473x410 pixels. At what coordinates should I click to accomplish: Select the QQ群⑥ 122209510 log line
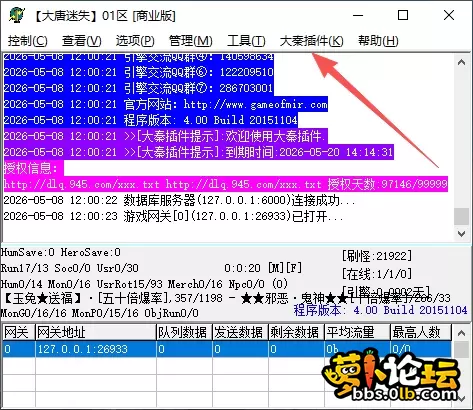click(x=139, y=72)
